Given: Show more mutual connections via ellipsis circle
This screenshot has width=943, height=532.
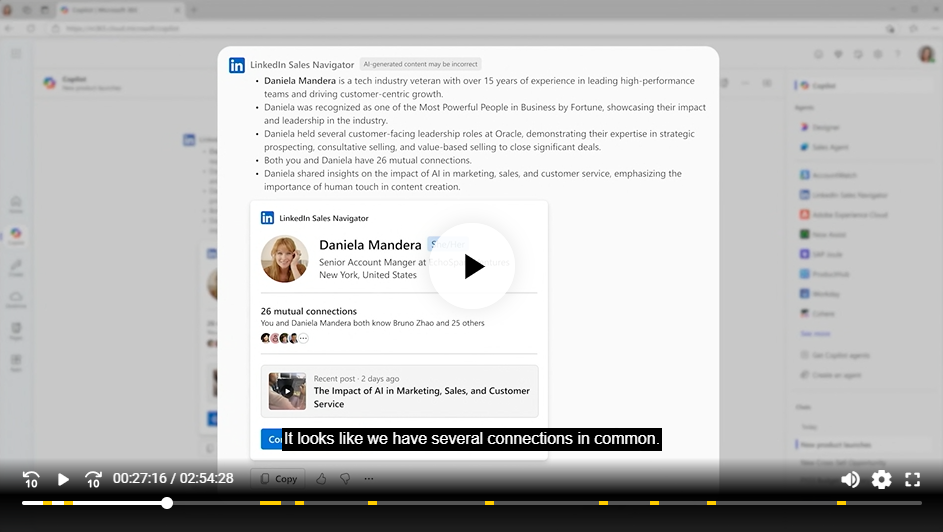Looking at the screenshot, I should 304,338.
